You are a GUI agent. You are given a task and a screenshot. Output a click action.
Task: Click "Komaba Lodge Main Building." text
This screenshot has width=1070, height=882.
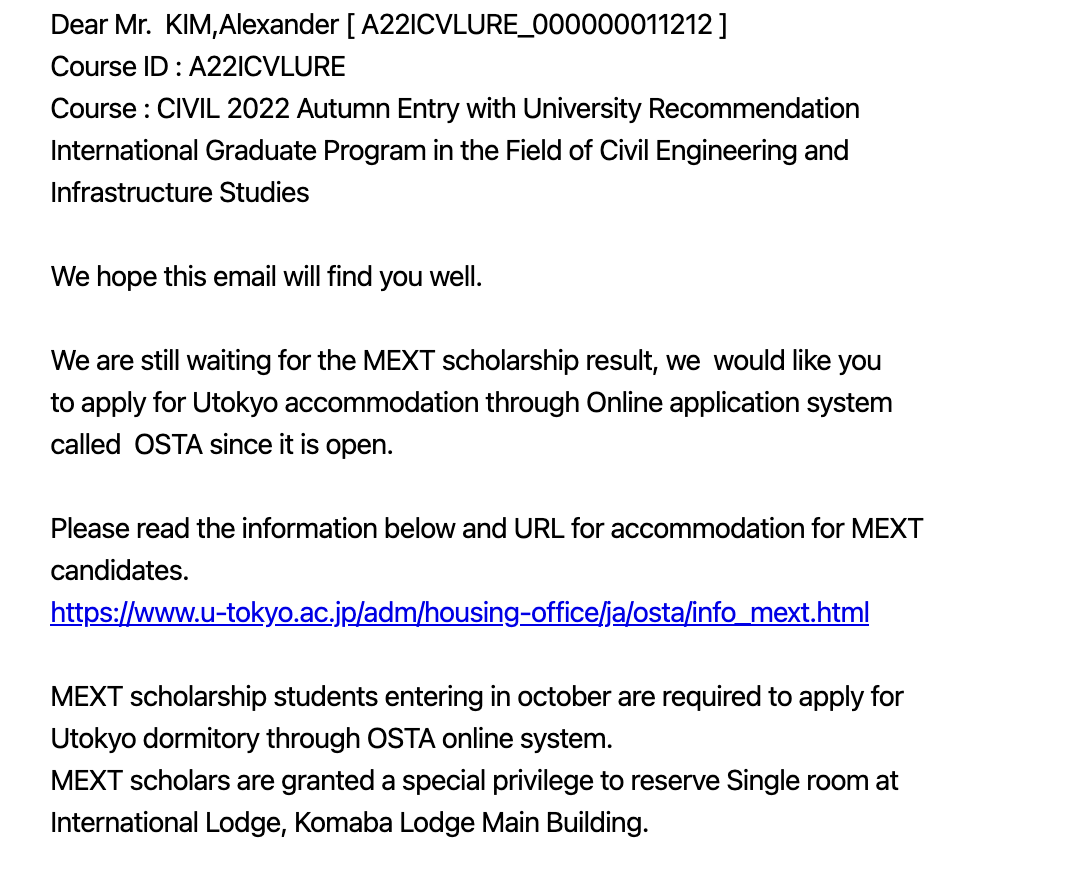click(x=471, y=822)
